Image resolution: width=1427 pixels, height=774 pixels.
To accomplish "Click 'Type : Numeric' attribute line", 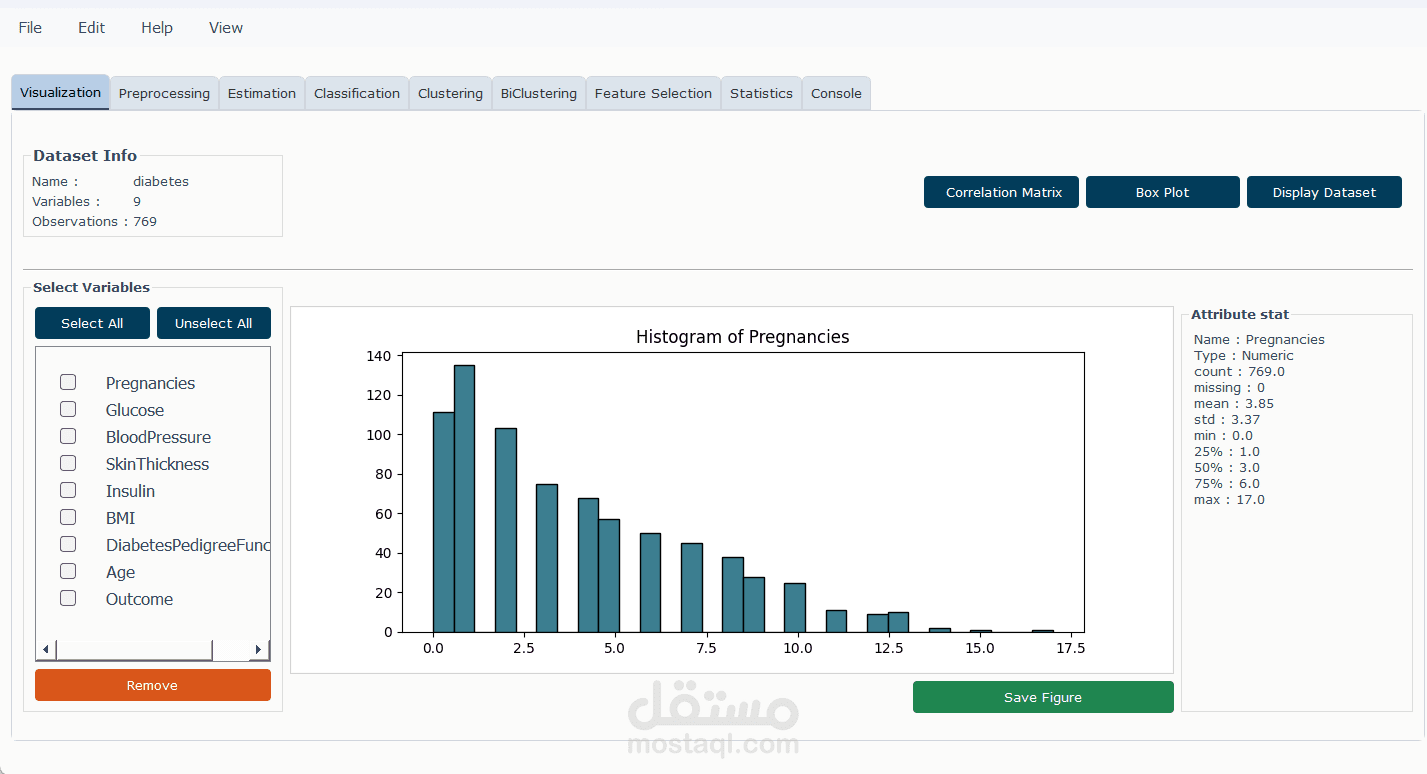I will (x=1243, y=356).
